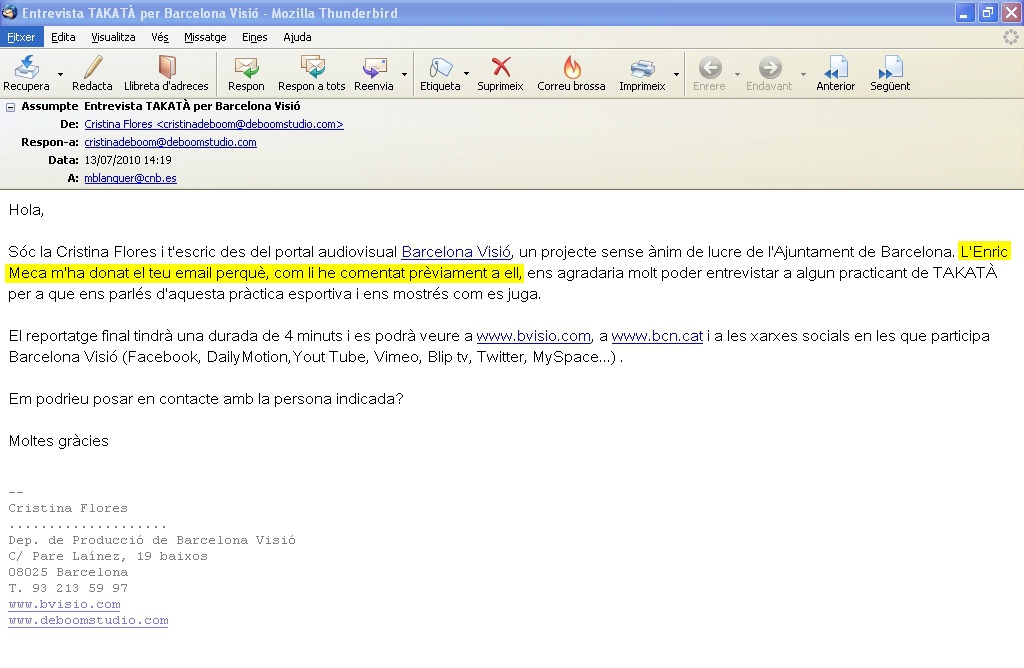Open the Imprimeix dropdown arrow
The image size is (1024, 668).
point(676,74)
